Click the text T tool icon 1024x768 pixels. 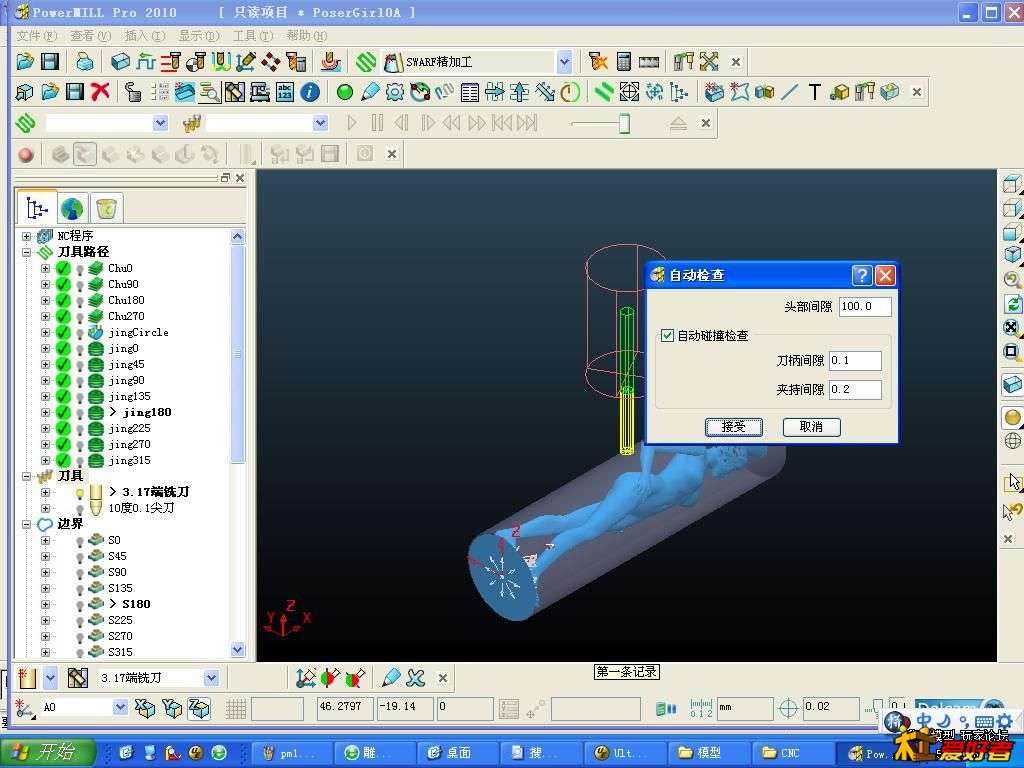click(x=814, y=92)
